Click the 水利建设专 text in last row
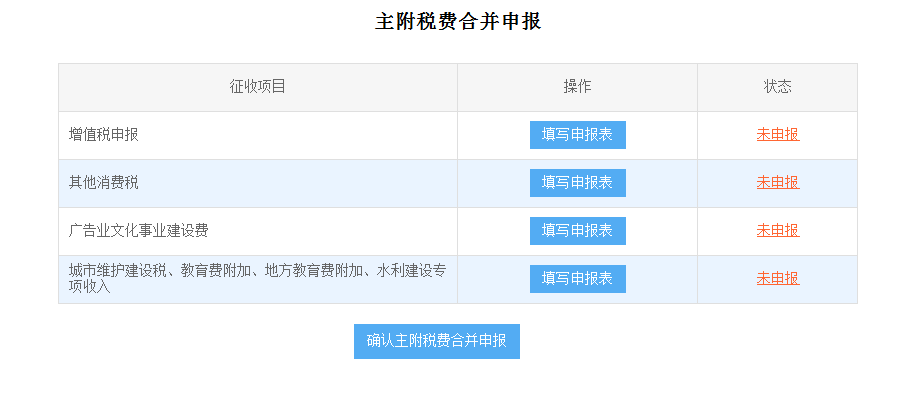 412,271
